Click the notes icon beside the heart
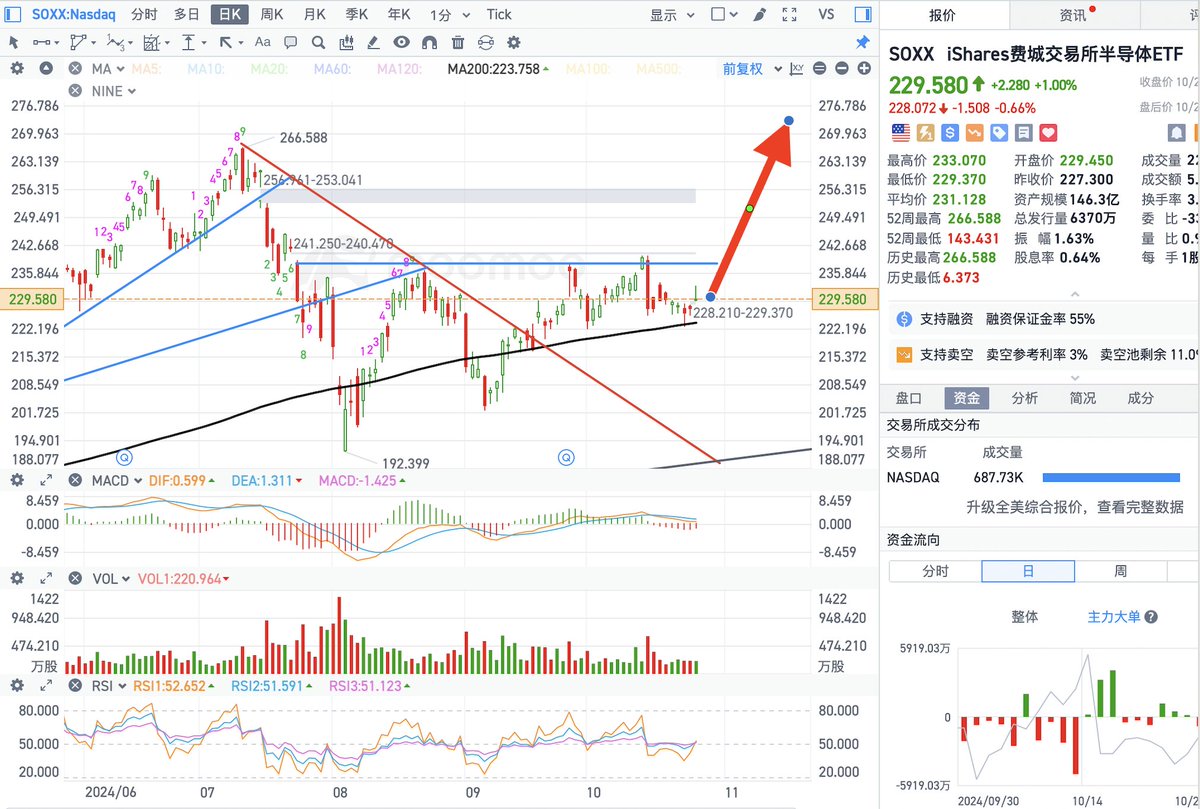 1024,132
